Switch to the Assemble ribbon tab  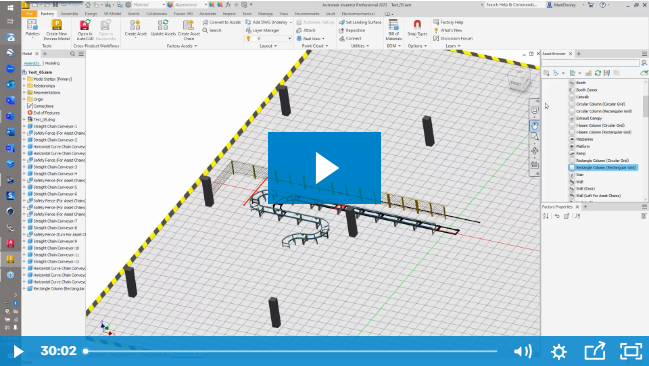pyautogui.click(x=70, y=14)
